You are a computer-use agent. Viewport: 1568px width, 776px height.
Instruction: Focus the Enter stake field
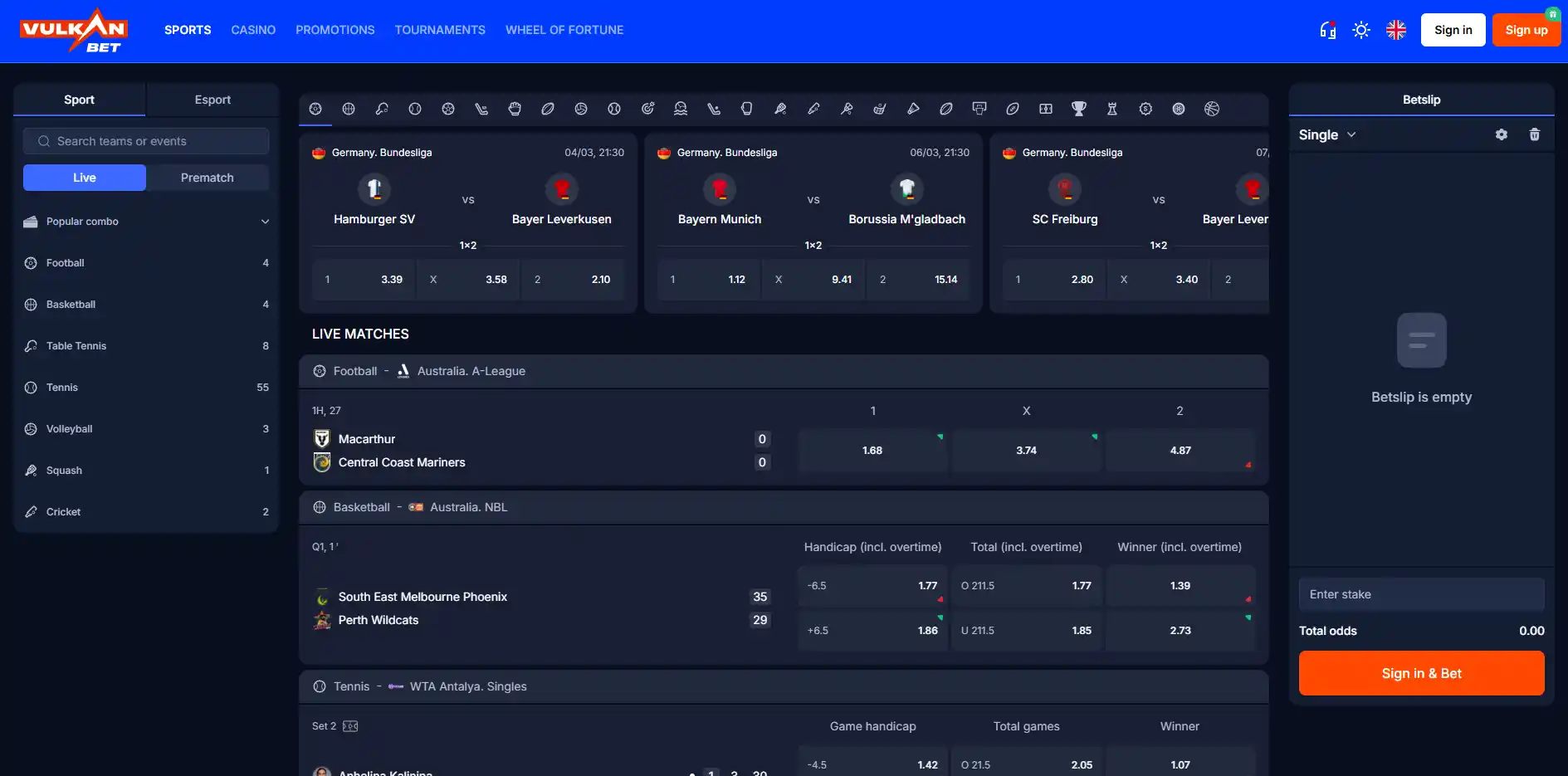pyautogui.click(x=1421, y=594)
